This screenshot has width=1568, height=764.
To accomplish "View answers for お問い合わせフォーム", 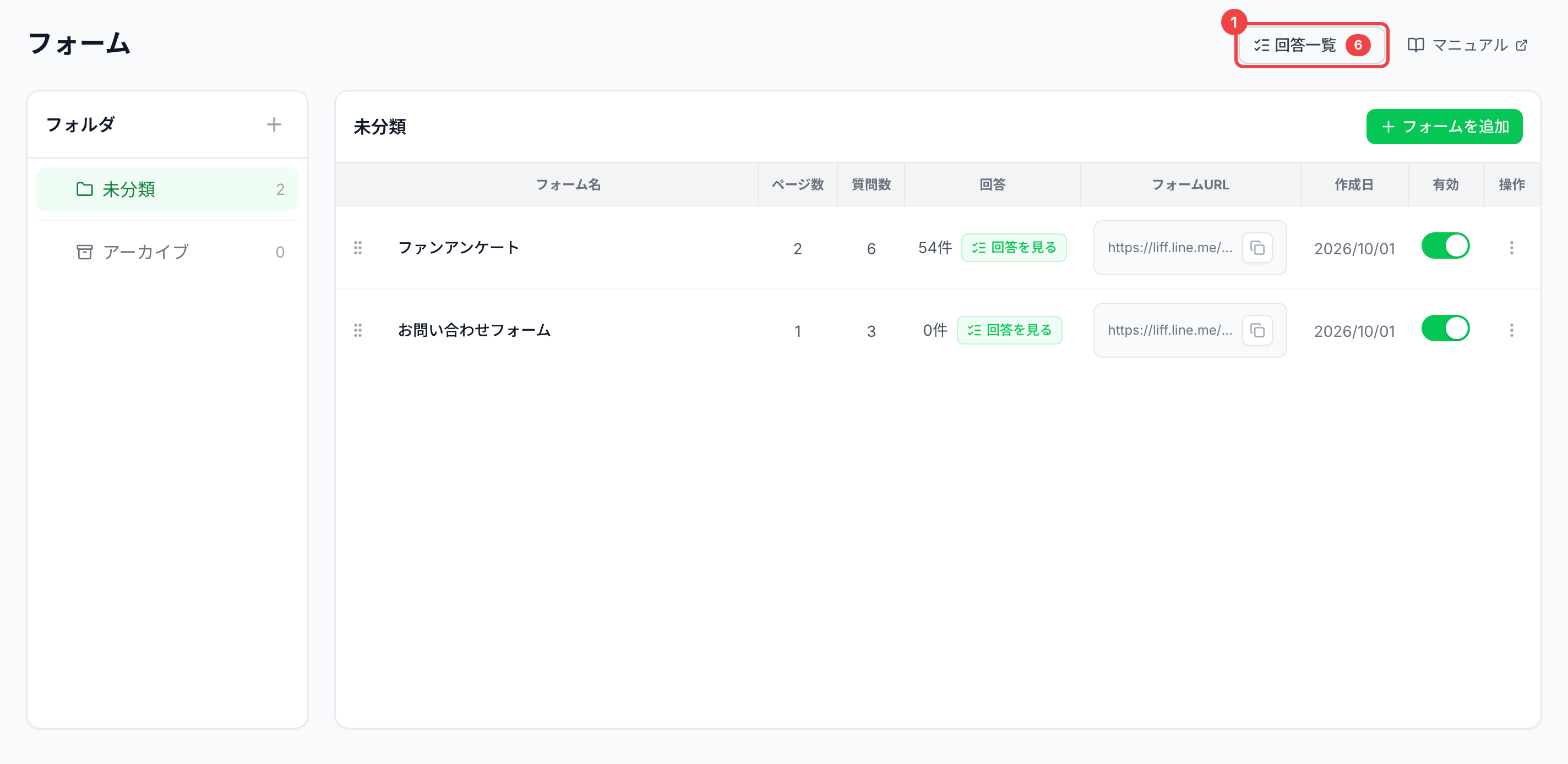I will click(x=1009, y=331).
